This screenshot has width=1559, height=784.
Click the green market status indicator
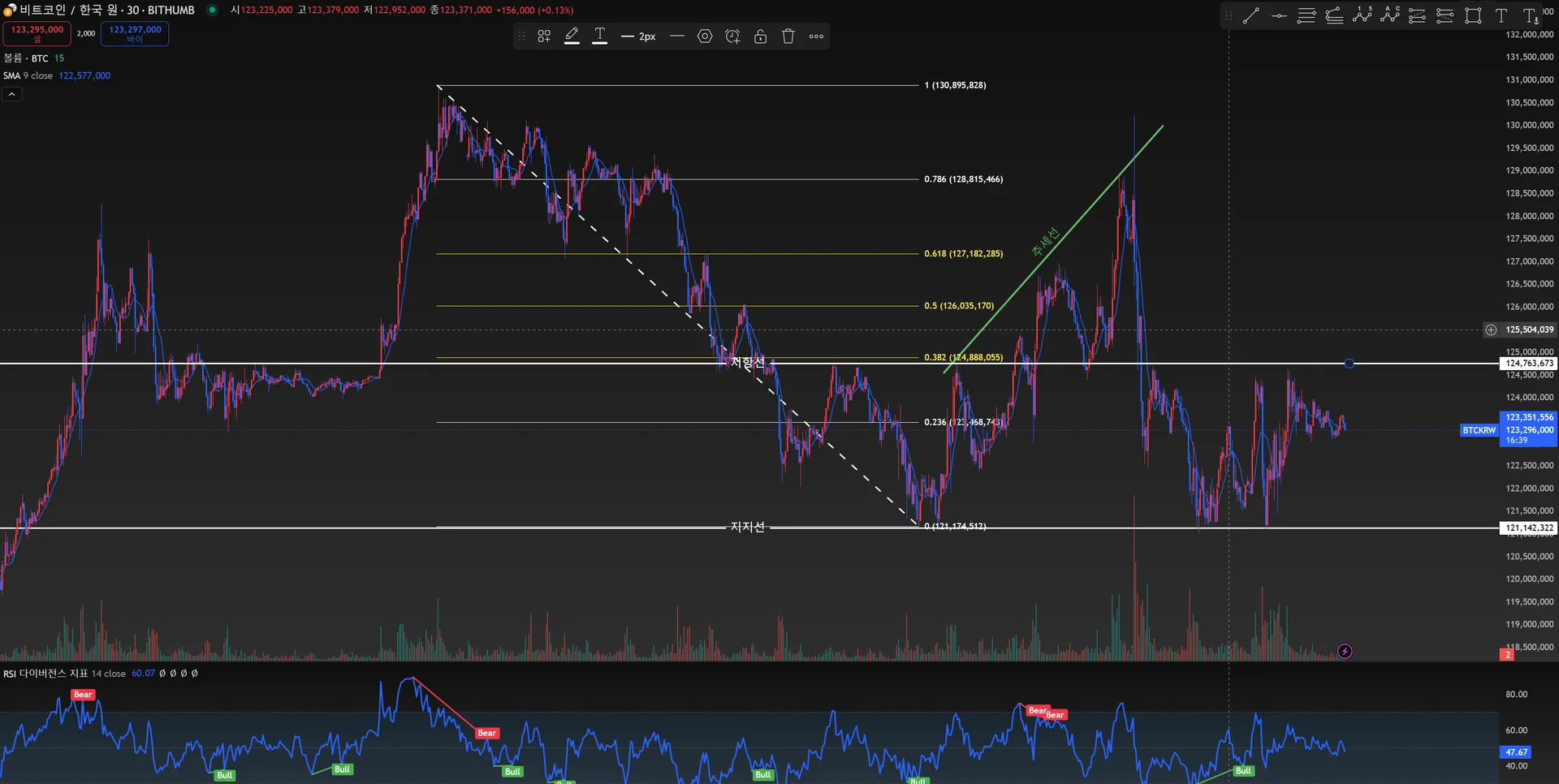[212, 10]
